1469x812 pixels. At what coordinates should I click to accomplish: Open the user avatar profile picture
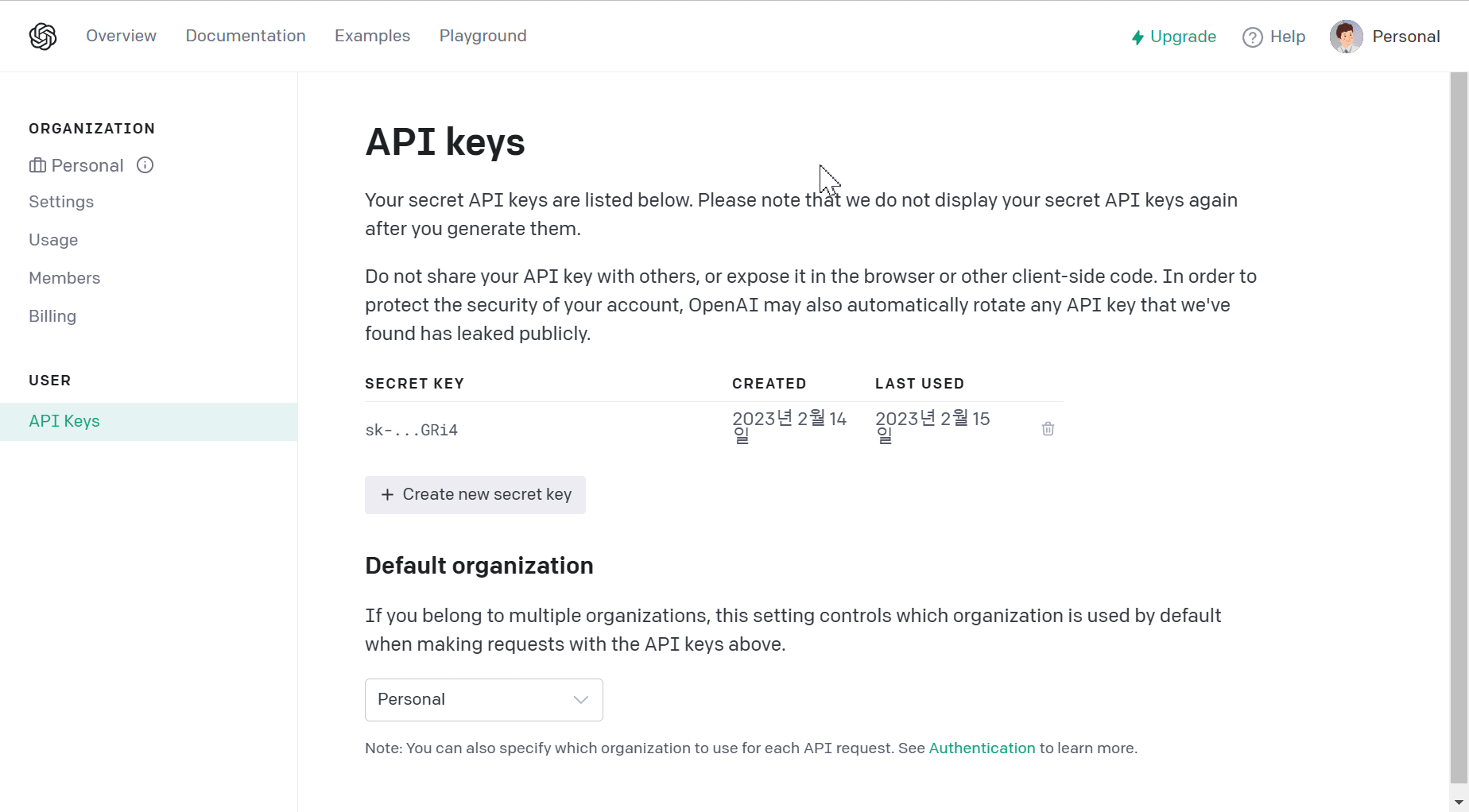(x=1346, y=37)
